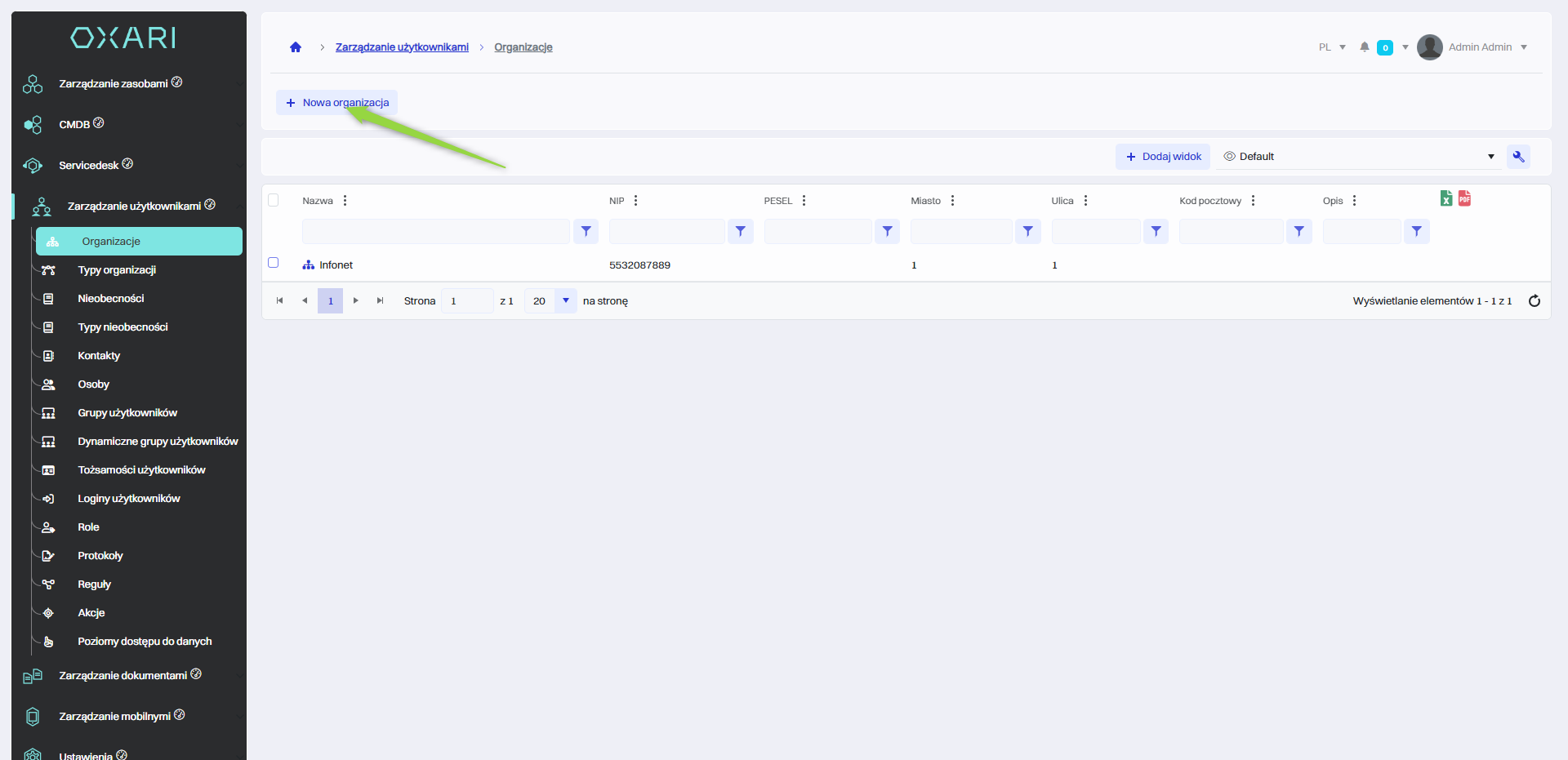Select all rows header checkbox
Image resolution: width=1568 pixels, height=760 pixels.
click(274, 200)
